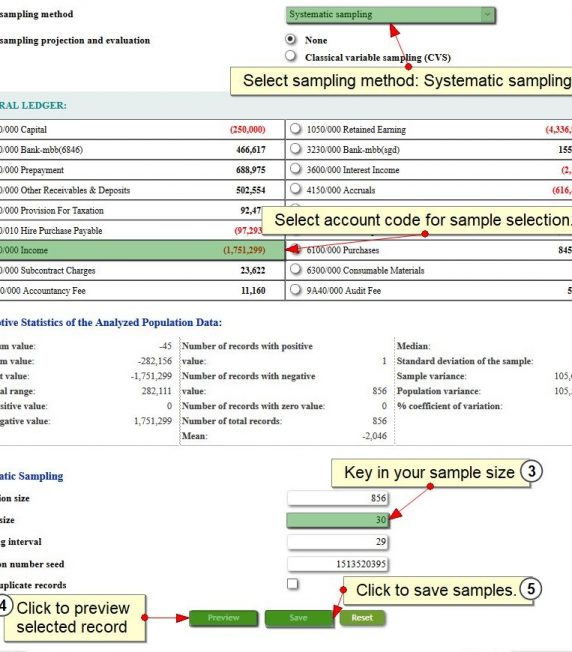Click the Reset button
Image resolution: width=572 pixels, height=652 pixels.
coord(362,618)
